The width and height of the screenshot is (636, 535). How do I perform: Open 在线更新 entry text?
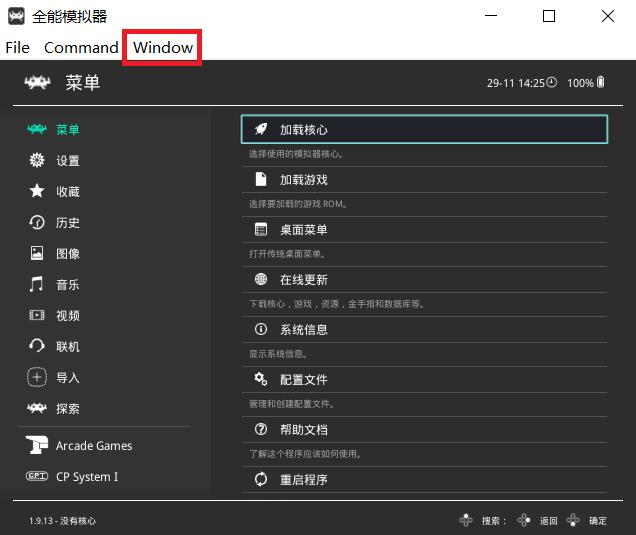tap(304, 280)
